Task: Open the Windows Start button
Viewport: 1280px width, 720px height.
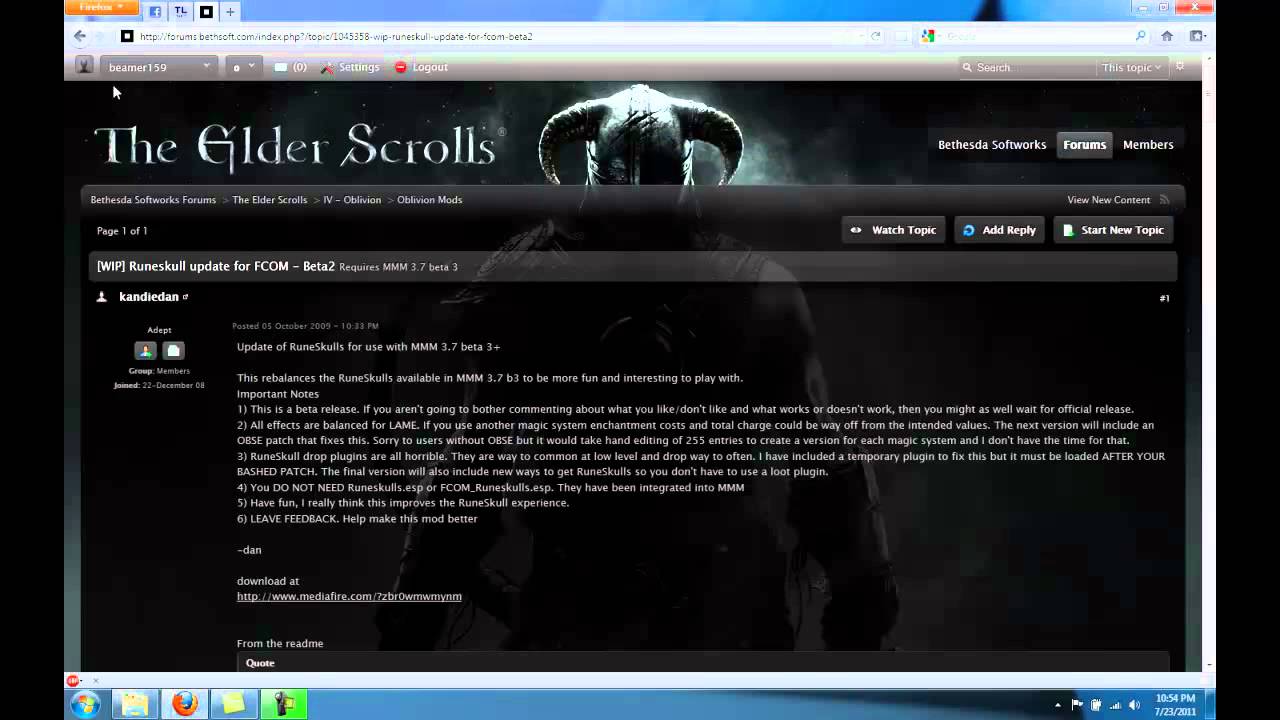Action: pyautogui.click(x=85, y=704)
